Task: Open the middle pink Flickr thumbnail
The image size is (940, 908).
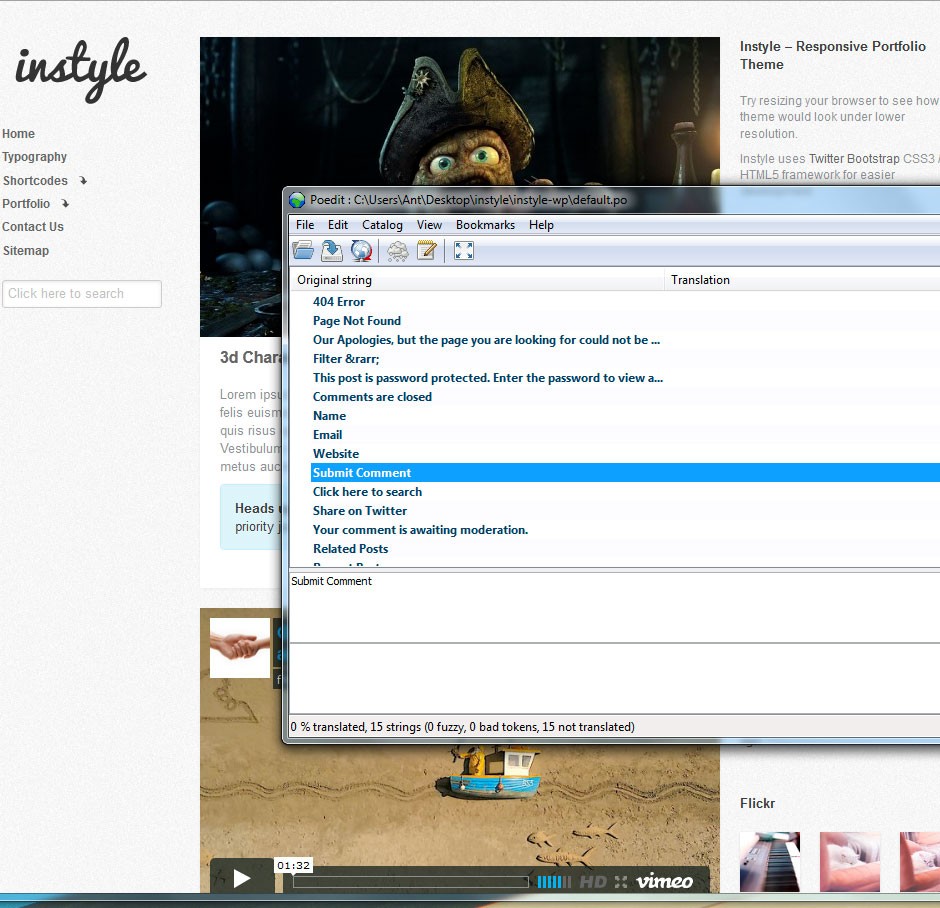Action: coord(850,862)
